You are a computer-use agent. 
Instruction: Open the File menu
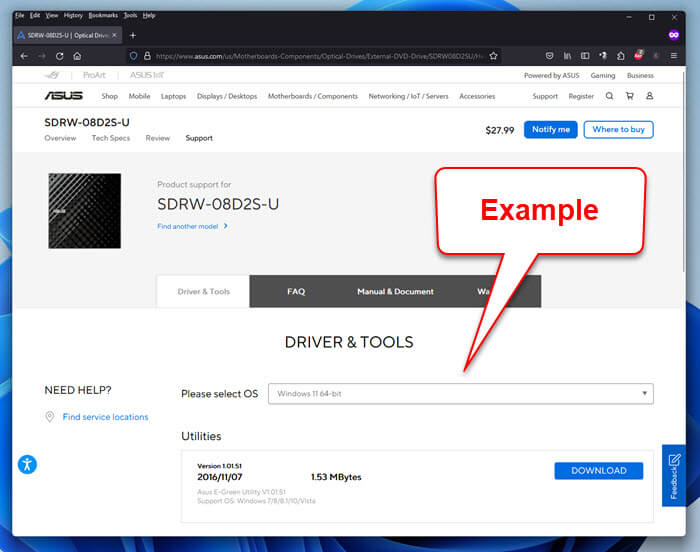20,15
